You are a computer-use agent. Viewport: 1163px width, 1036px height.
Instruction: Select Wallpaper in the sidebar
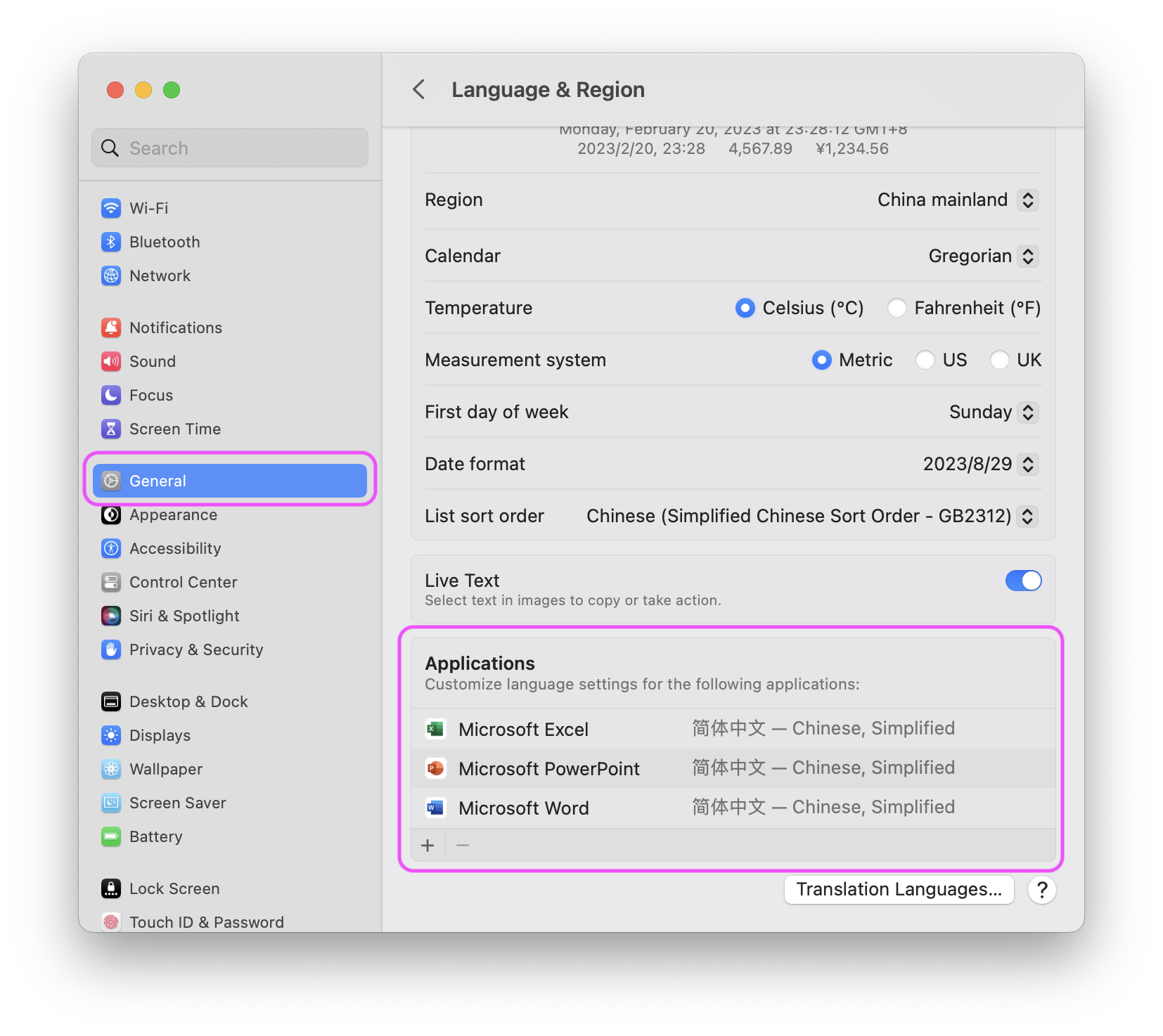(x=165, y=769)
